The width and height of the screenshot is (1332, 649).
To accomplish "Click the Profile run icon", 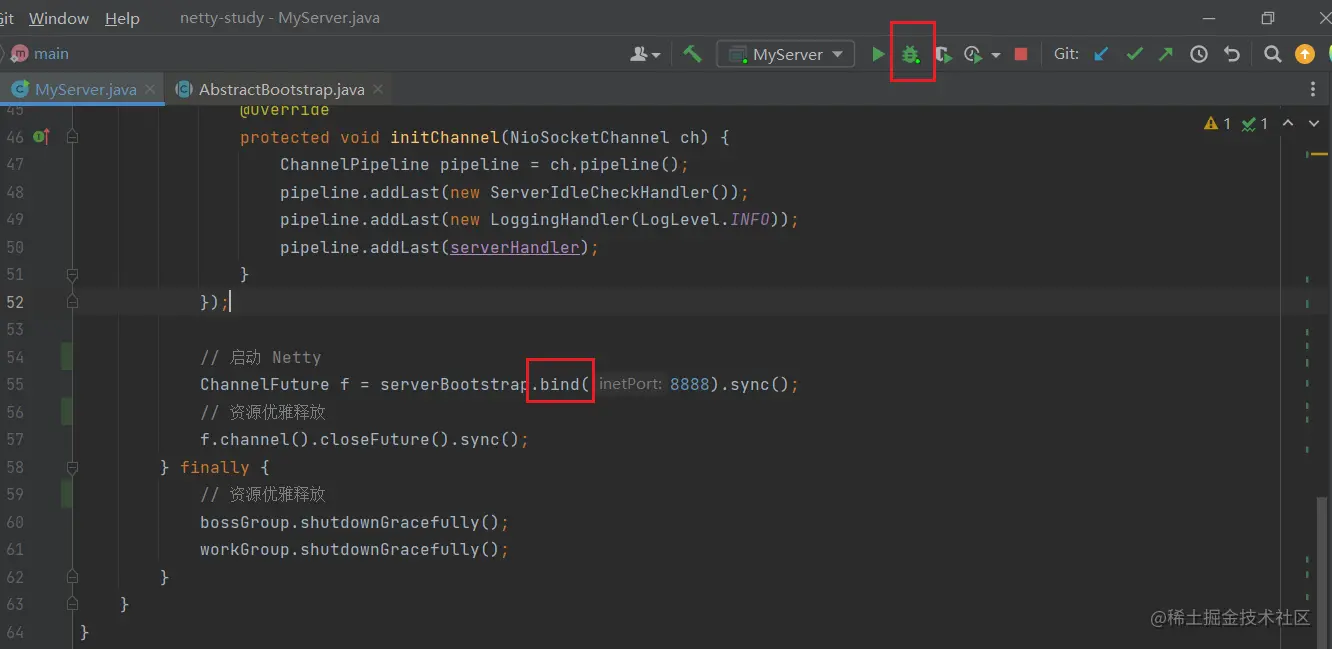I will pos(973,54).
